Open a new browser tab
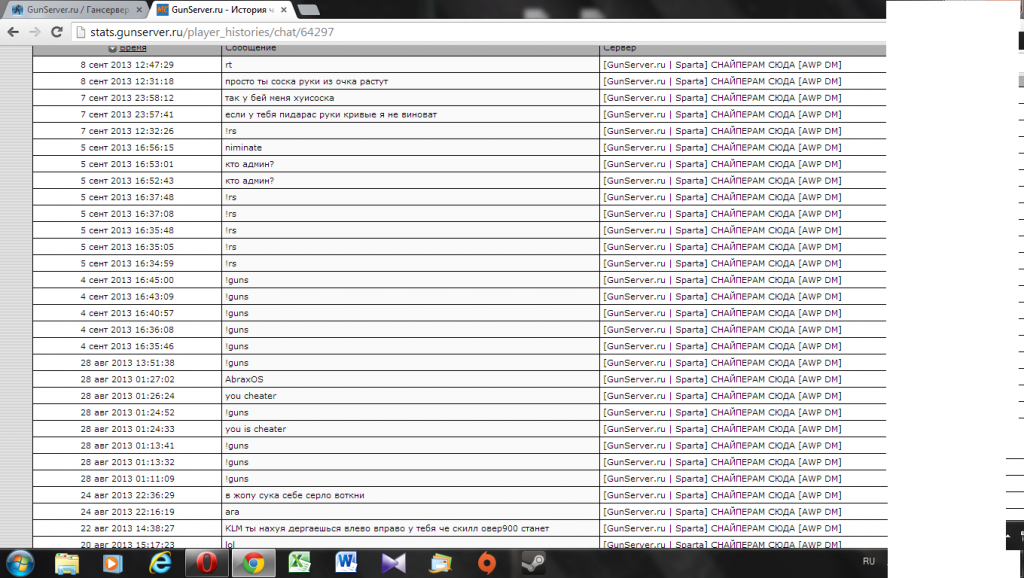1024x578 pixels. click(x=309, y=10)
